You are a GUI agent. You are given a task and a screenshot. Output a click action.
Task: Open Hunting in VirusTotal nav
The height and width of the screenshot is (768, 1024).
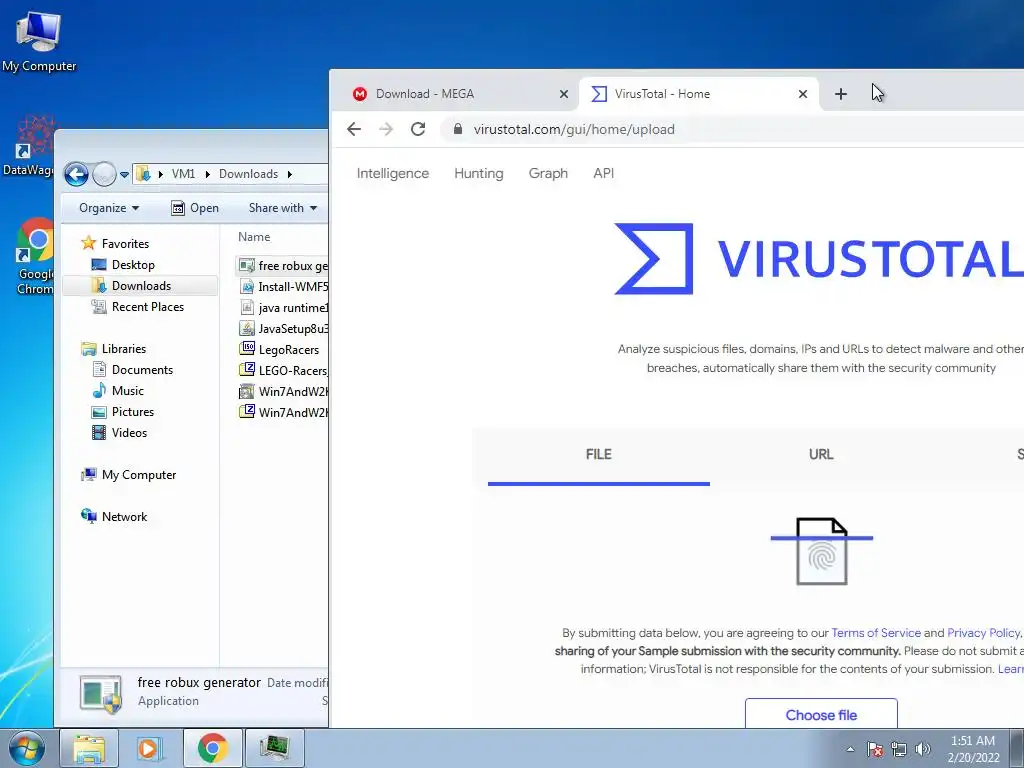tap(479, 173)
